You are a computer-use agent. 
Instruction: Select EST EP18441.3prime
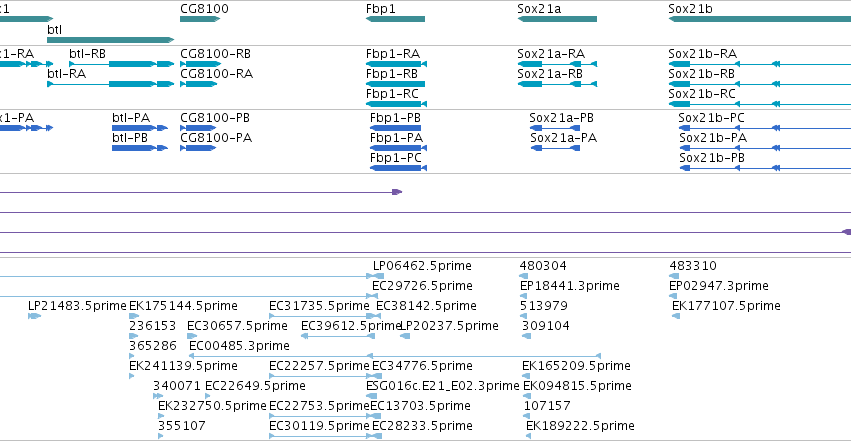pyautogui.click(x=569, y=285)
